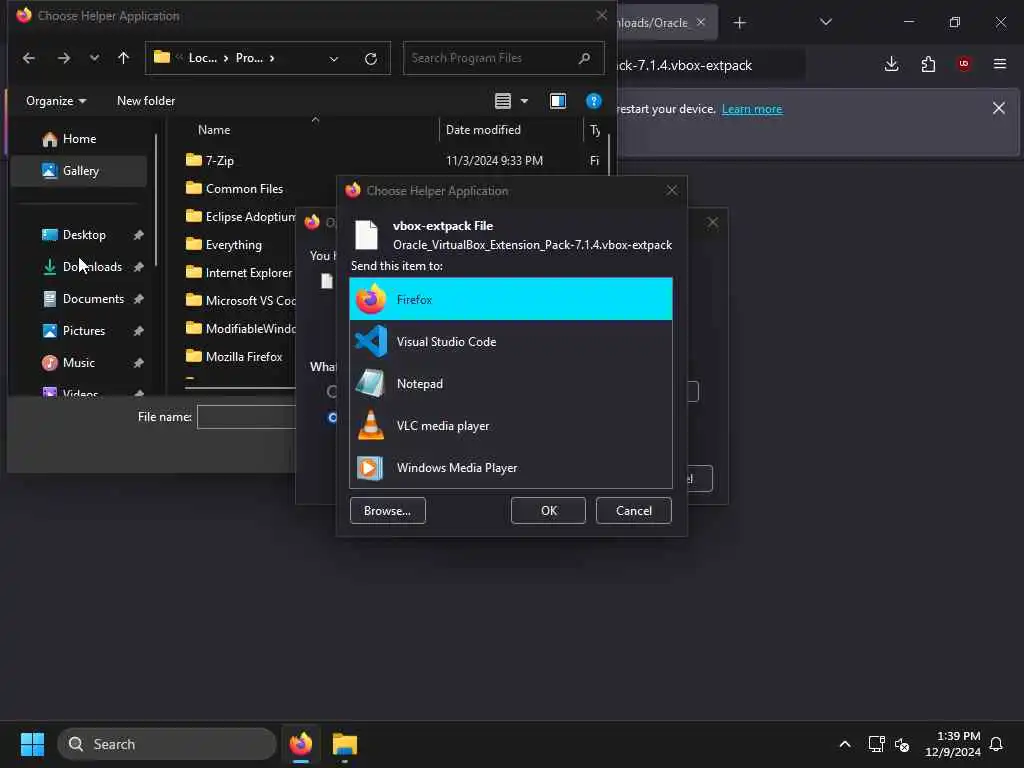
Task: Choose Windows Media Player from list
Action: tap(511, 468)
